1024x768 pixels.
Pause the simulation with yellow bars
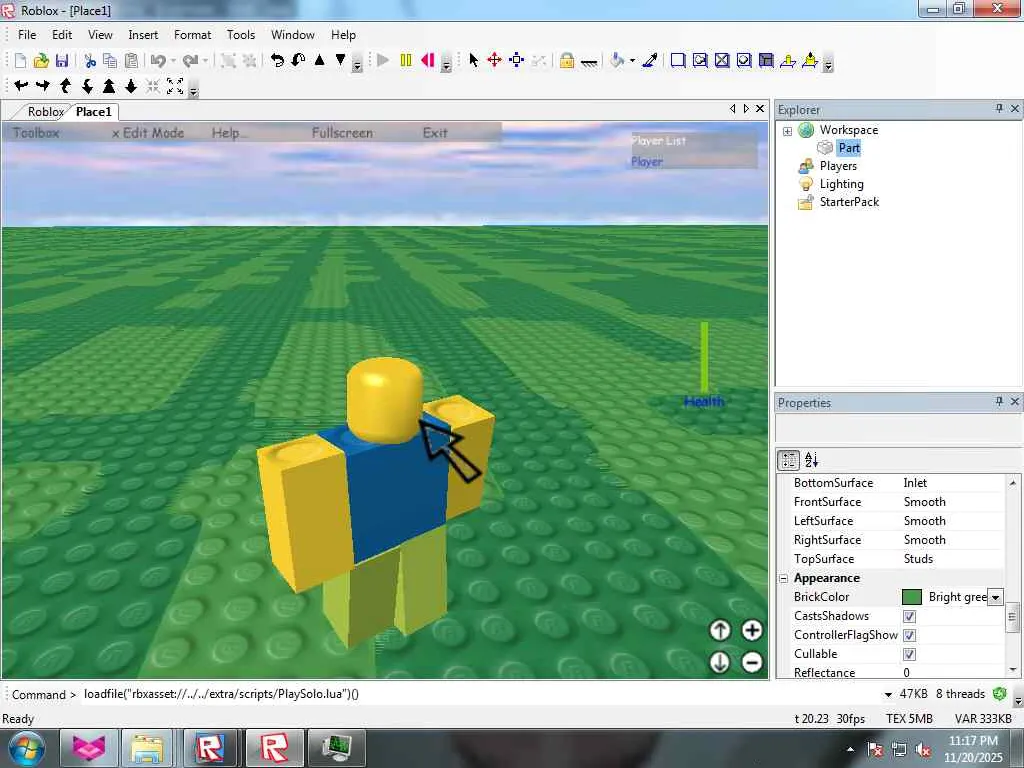406,61
